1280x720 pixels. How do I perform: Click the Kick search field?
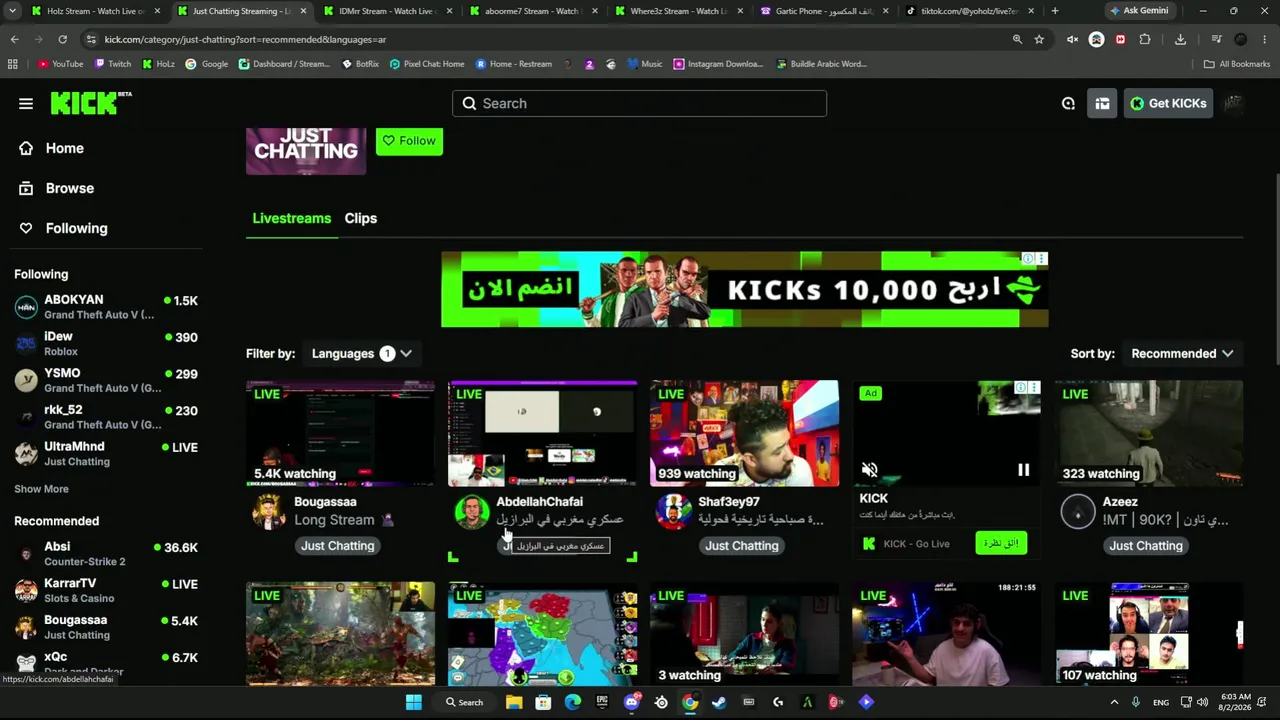tap(639, 103)
